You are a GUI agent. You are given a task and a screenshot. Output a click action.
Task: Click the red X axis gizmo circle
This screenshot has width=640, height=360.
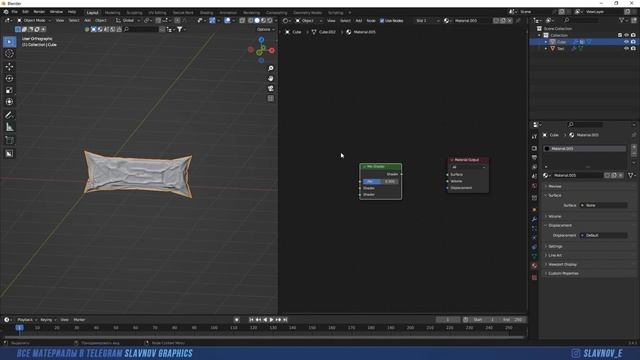(272, 50)
